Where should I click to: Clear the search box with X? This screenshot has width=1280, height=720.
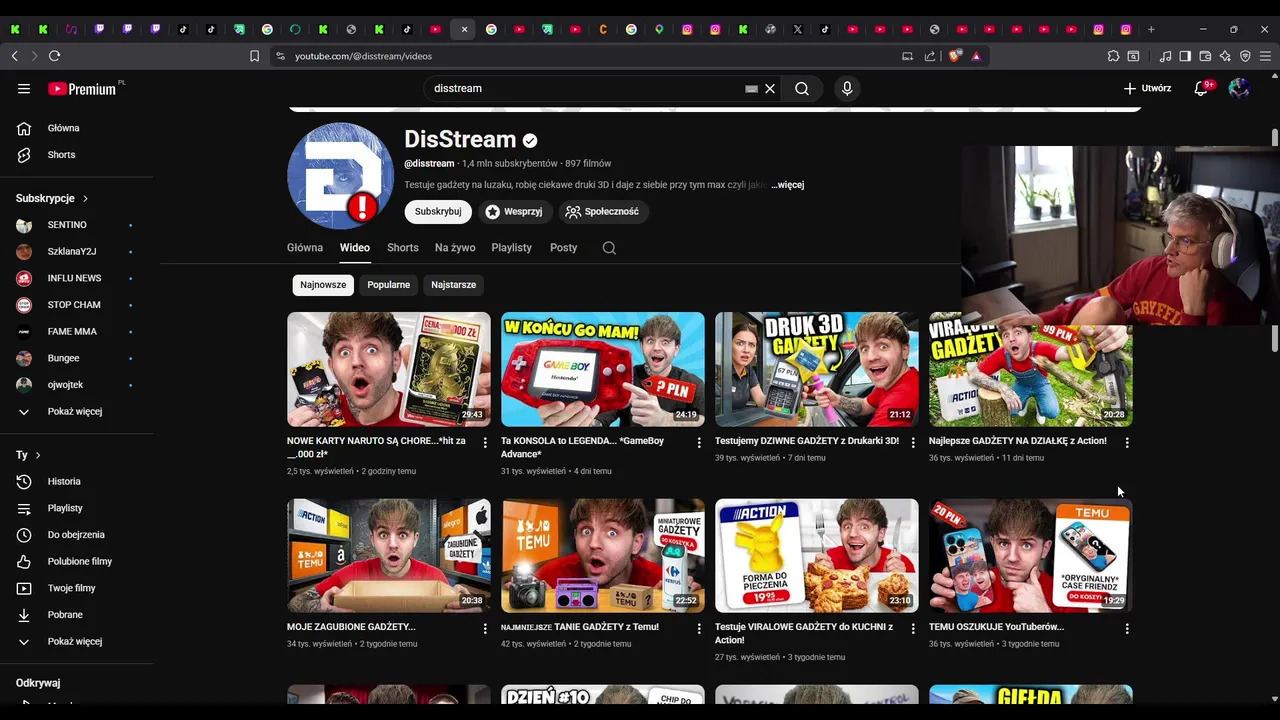click(x=770, y=88)
